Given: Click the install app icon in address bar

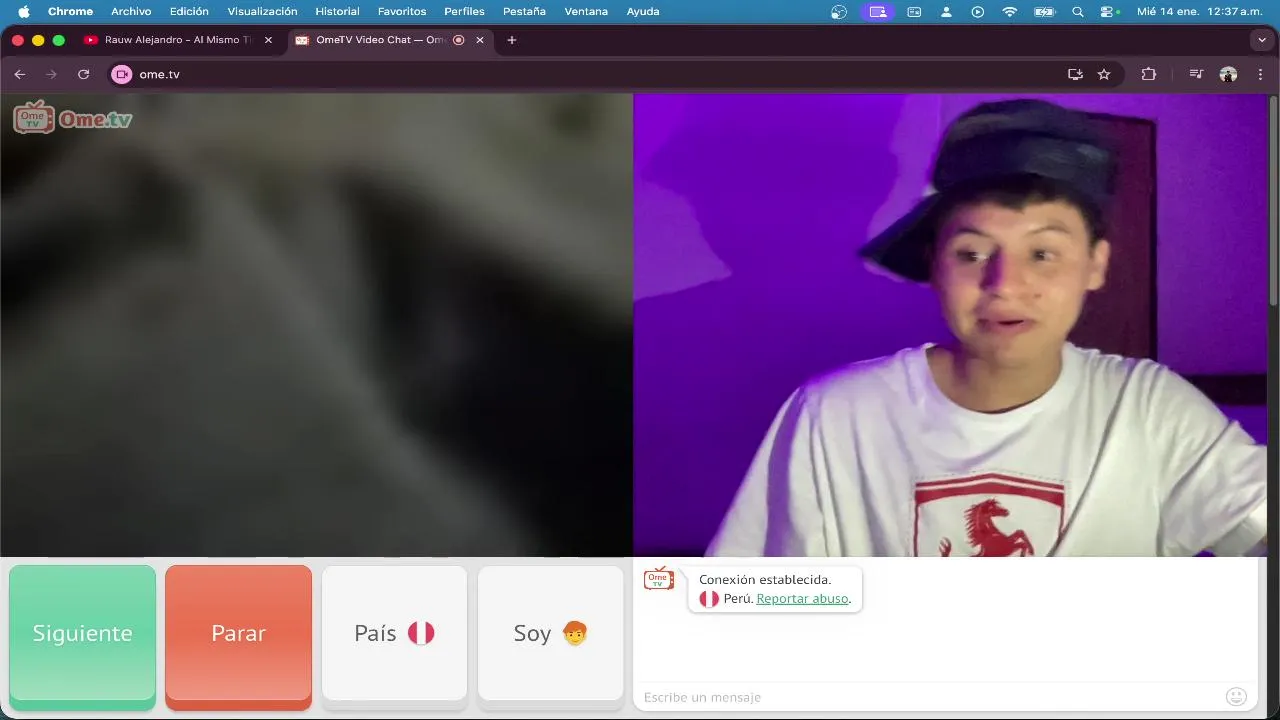Looking at the screenshot, I should 1075,74.
